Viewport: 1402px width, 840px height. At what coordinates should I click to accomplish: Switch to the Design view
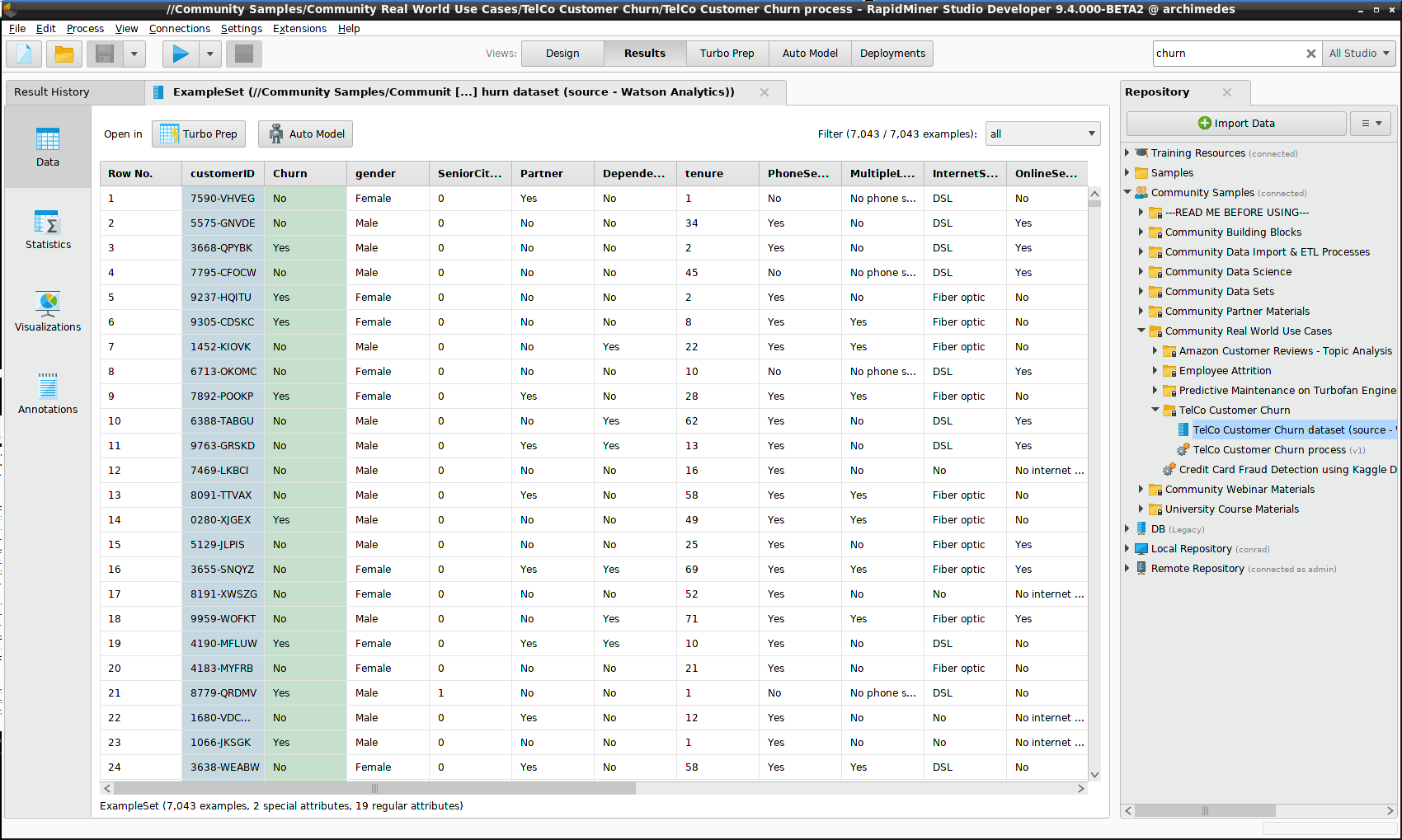562,54
